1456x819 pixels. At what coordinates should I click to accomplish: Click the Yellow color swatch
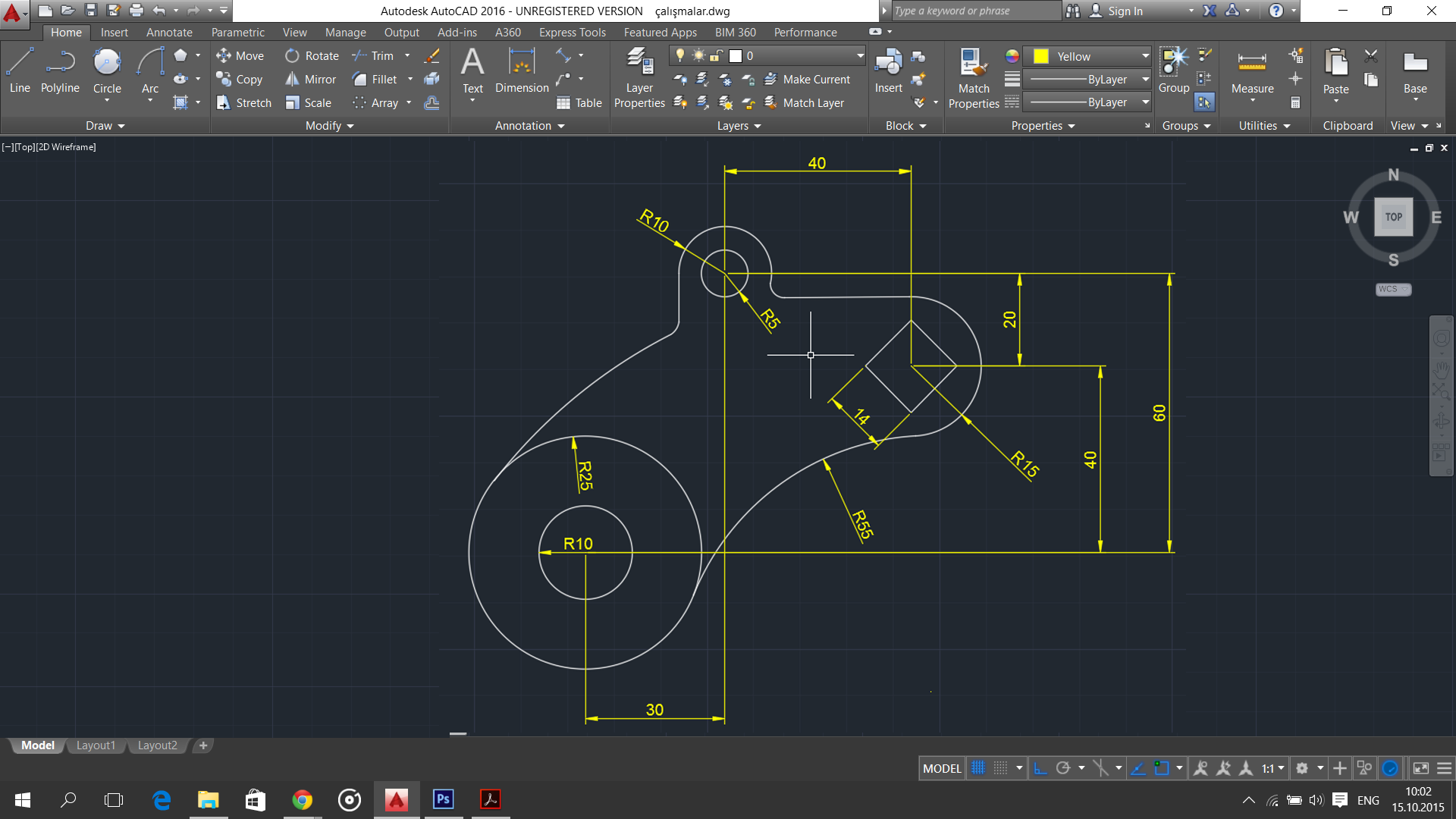[1039, 55]
